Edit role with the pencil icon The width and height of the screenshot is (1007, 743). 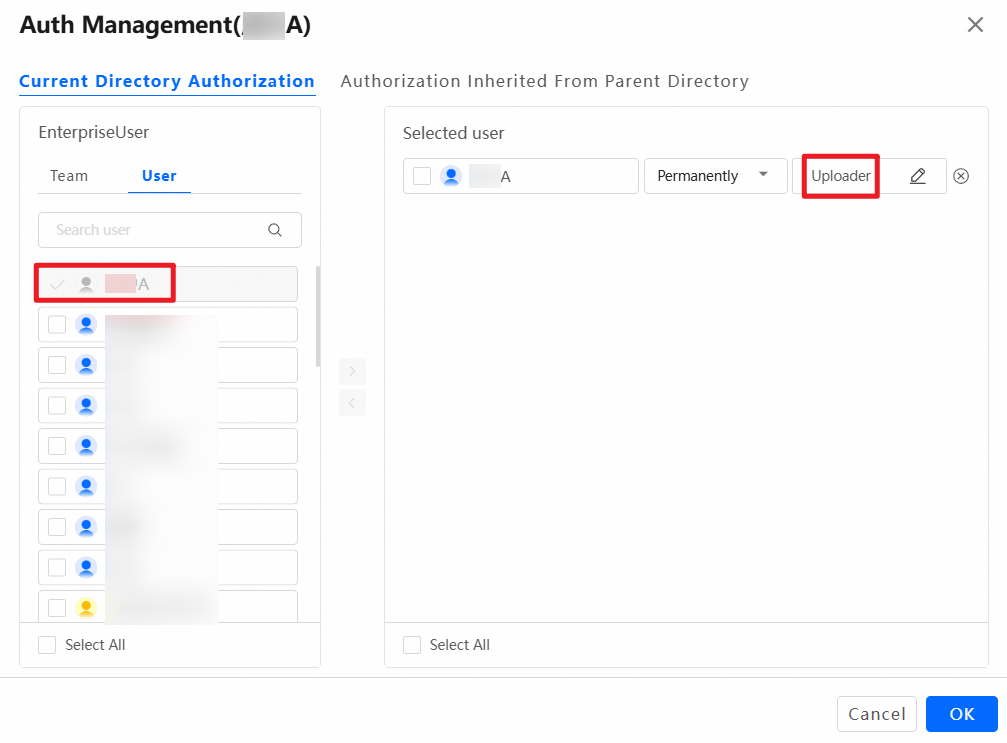pos(918,176)
